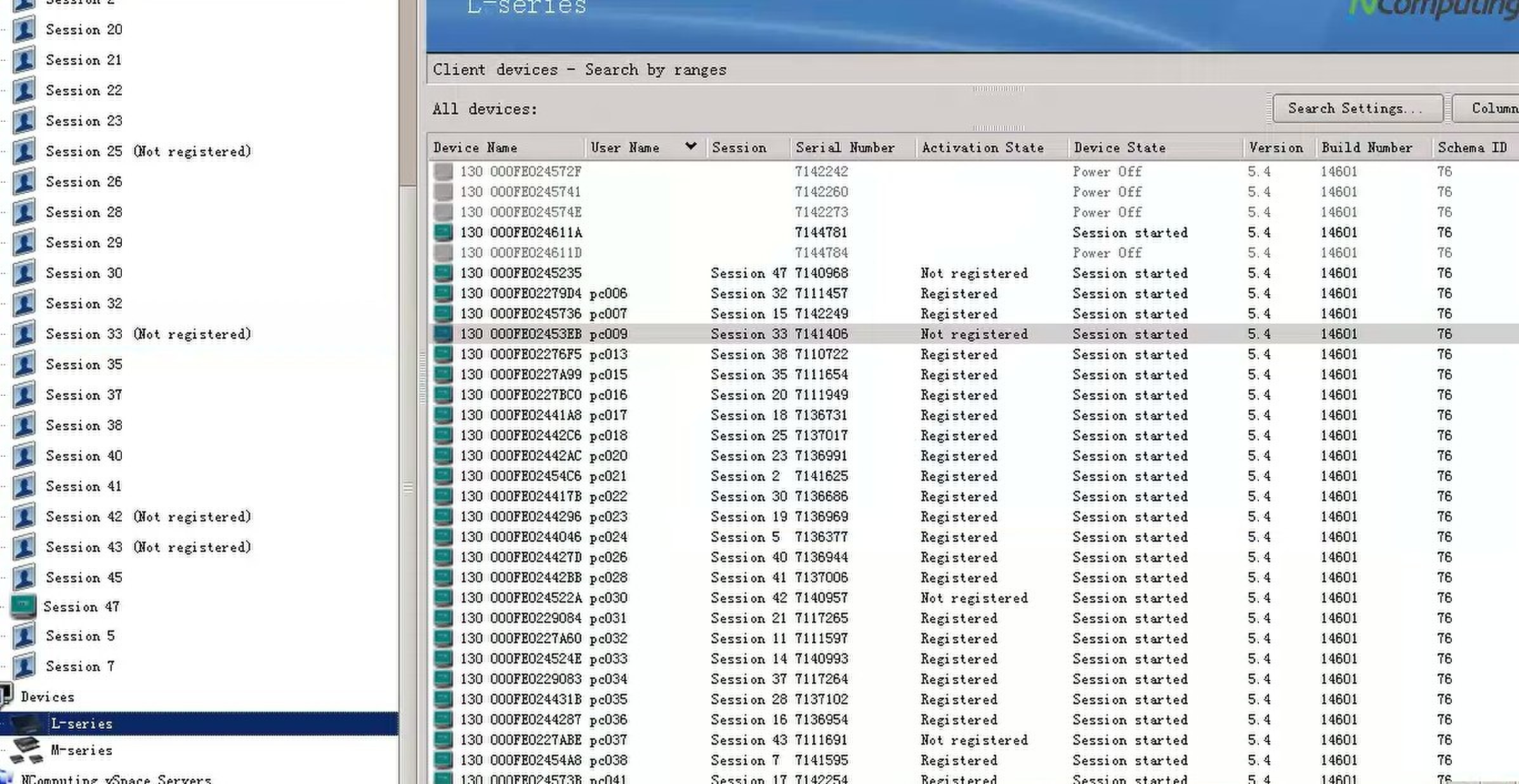
Task: Click the green monitor icon of Session 47
Action: pyautogui.click(x=23, y=606)
